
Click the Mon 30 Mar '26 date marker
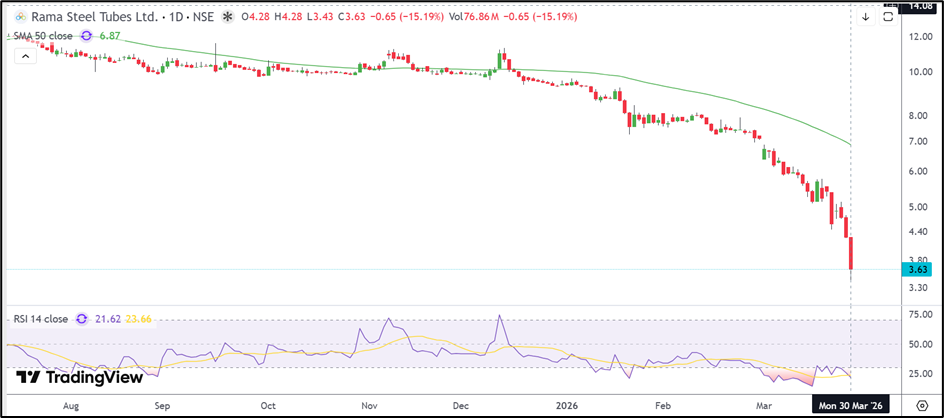849,406
